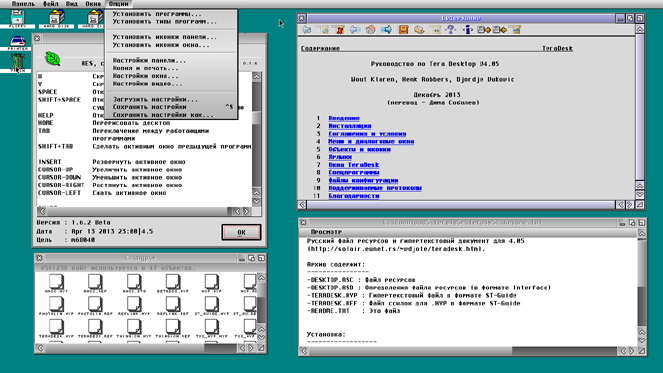The height and width of the screenshot is (373, 663).
Task: Select the Printer desktop icon
Action: (17, 44)
